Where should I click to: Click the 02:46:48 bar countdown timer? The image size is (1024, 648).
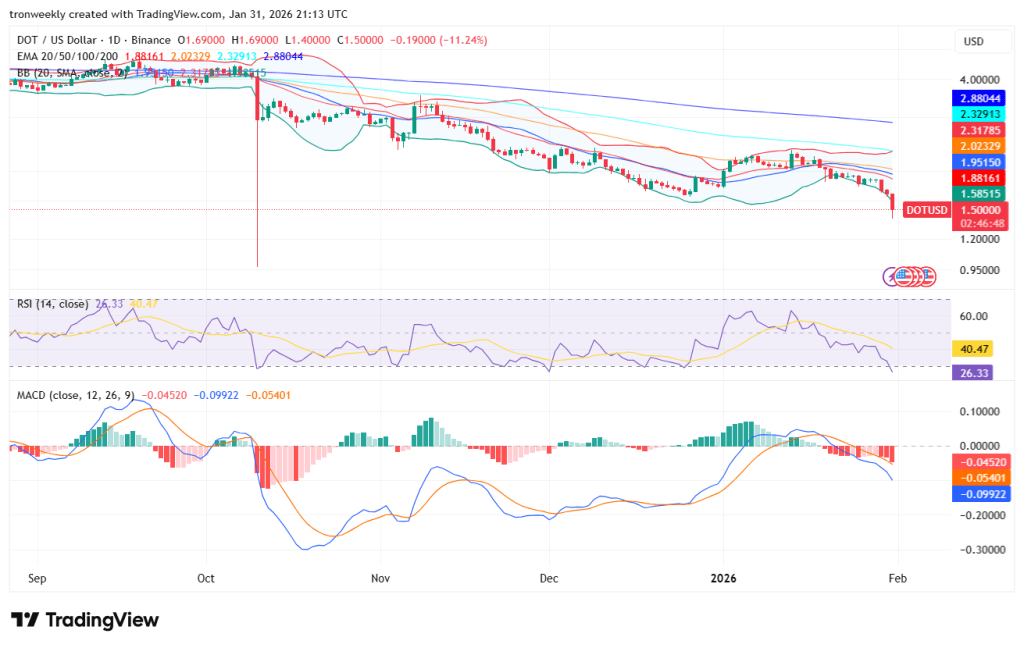click(x=980, y=223)
